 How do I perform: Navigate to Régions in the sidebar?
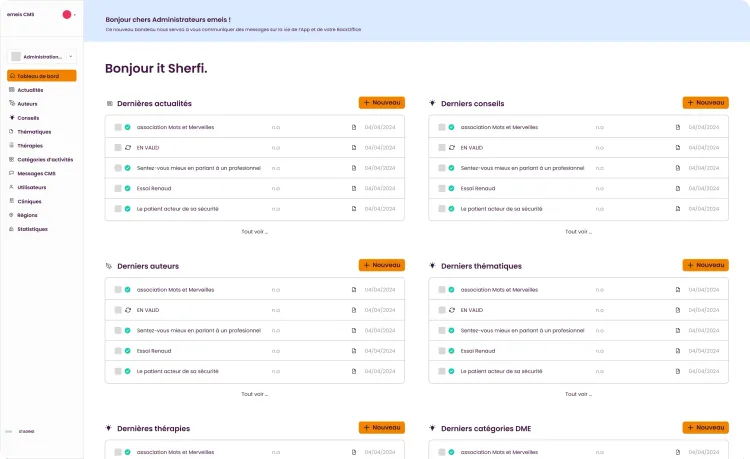(x=27, y=215)
